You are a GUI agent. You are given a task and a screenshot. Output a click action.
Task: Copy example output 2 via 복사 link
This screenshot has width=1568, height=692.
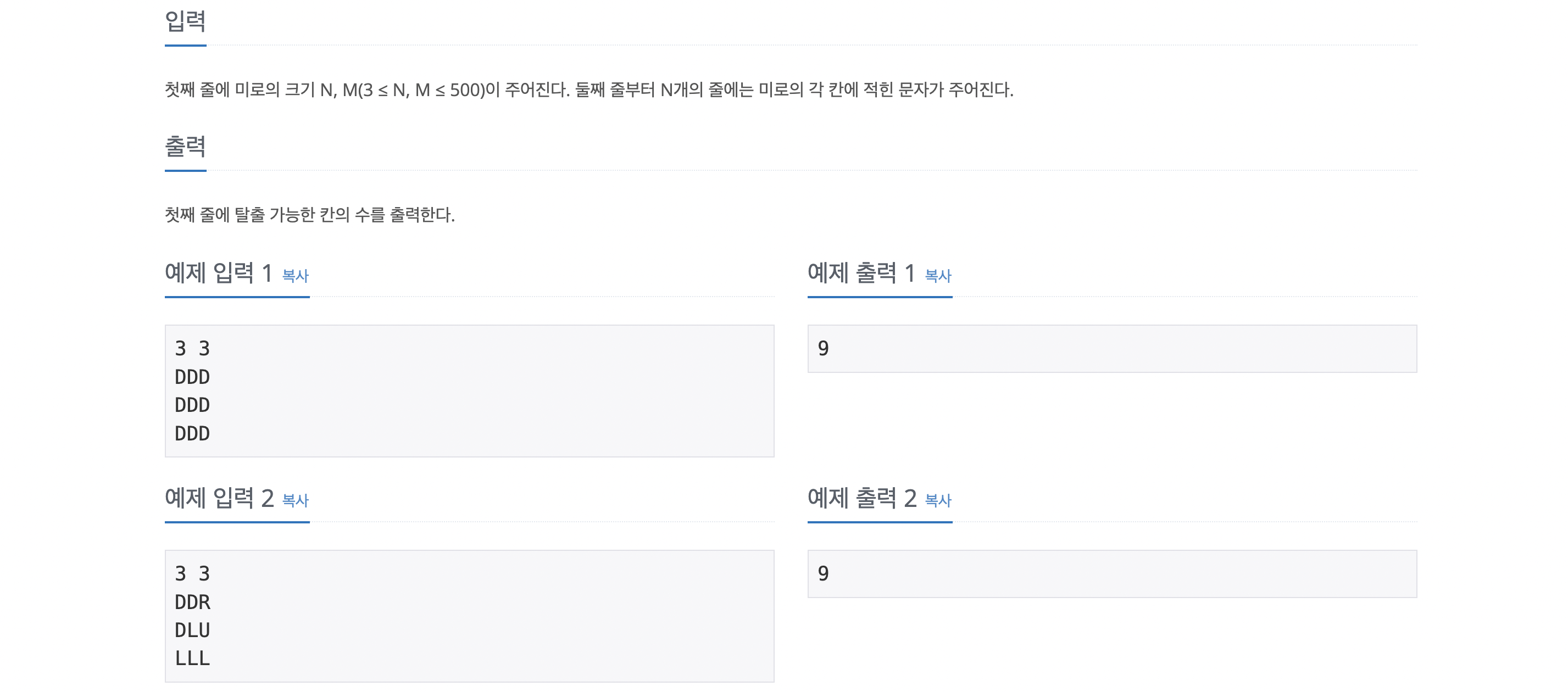pos(938,500)
